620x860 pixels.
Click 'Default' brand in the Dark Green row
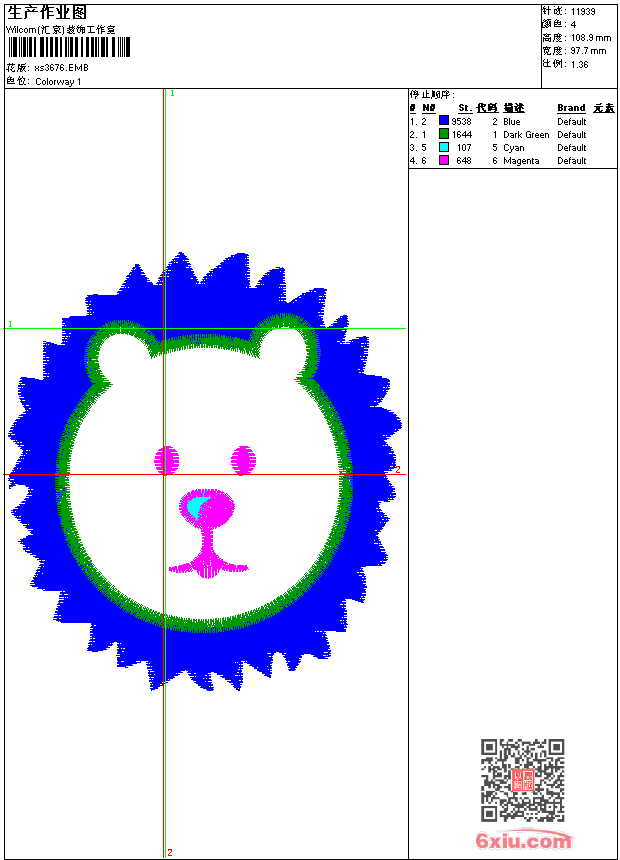(x=572, y=135)
